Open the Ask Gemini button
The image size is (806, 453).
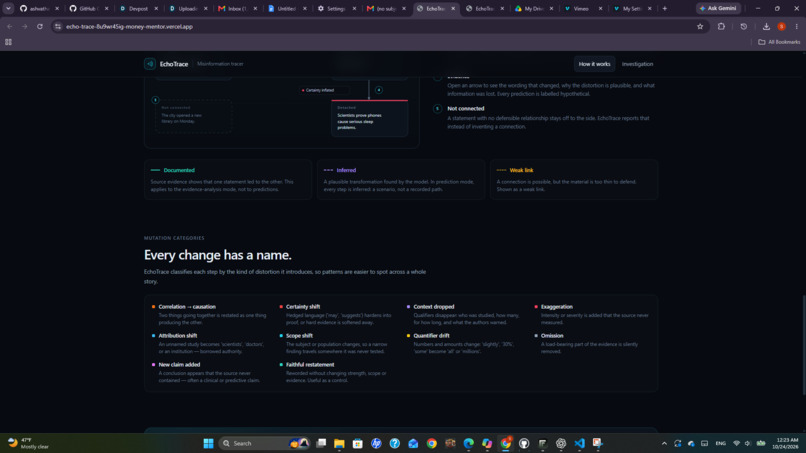pyautogui.click(x=718, y=8)
